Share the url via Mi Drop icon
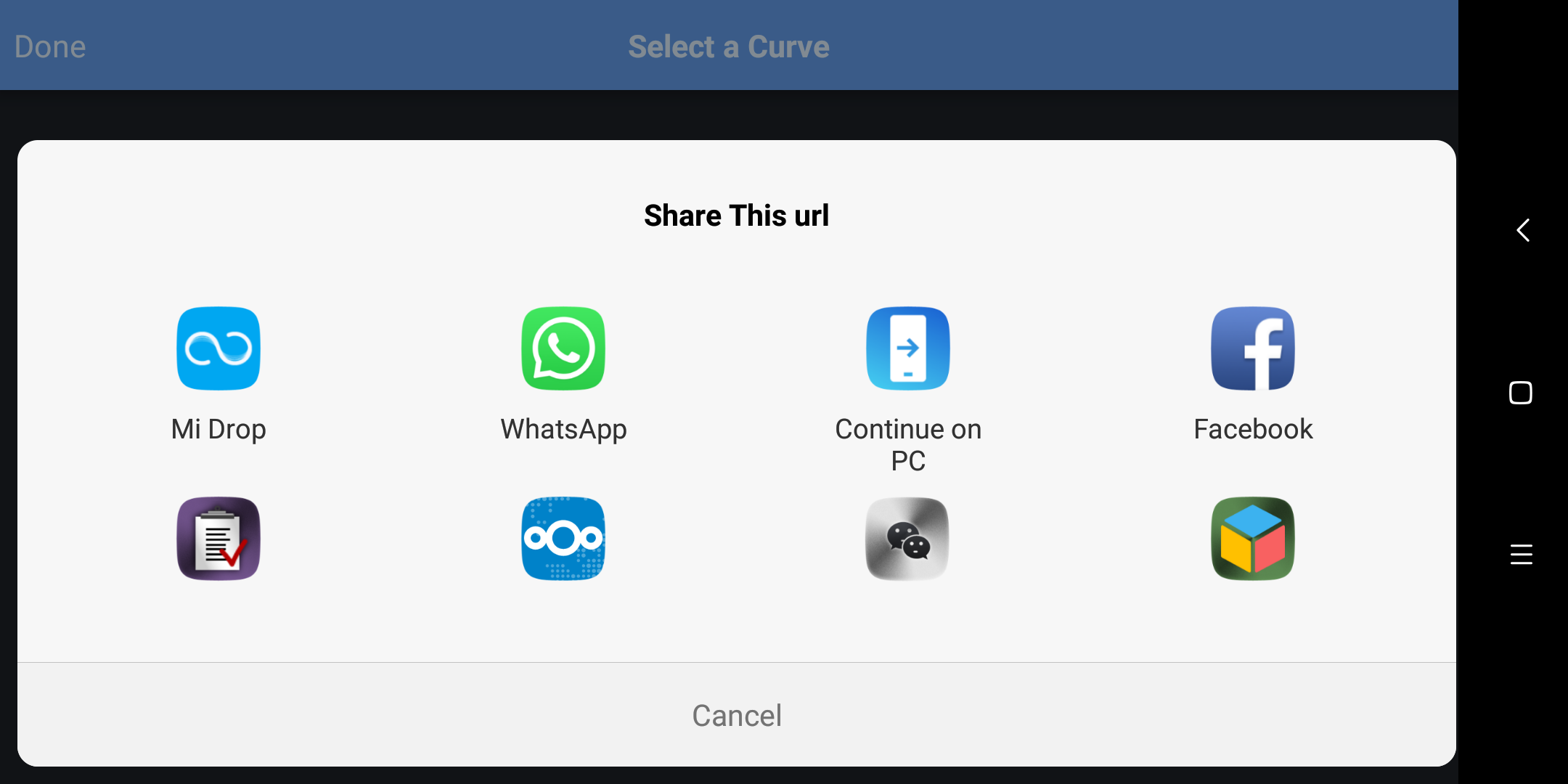 (x=219, y=348)
